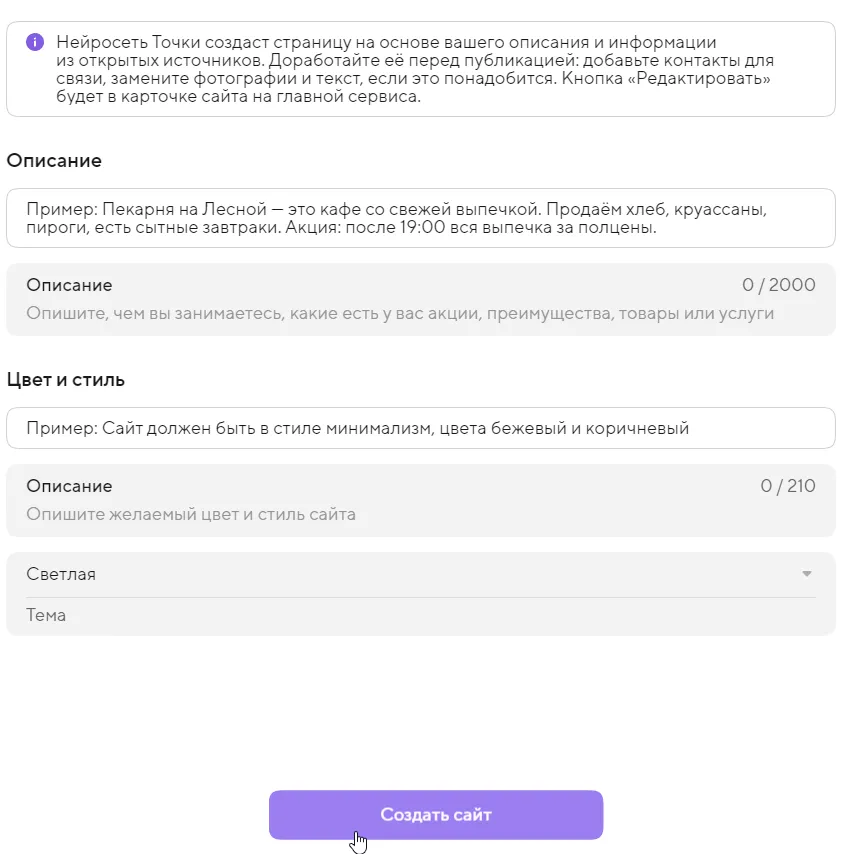Expand the theme dropdown arrow
841x854 pixels.
[x=806, y=574]
